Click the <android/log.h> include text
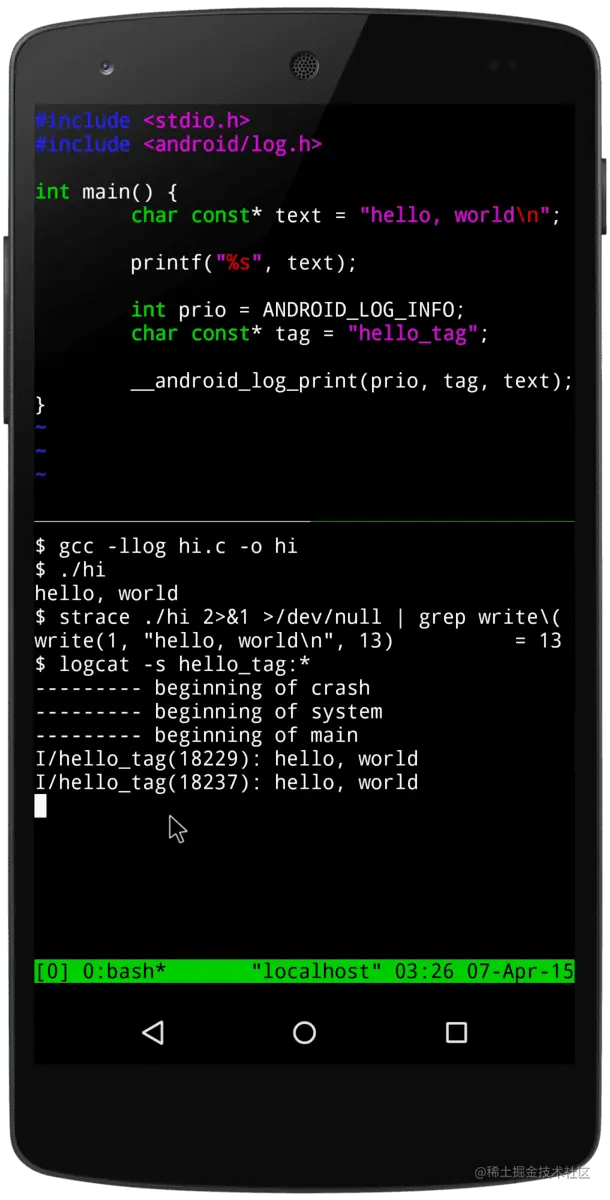 [x=232, y=145]
